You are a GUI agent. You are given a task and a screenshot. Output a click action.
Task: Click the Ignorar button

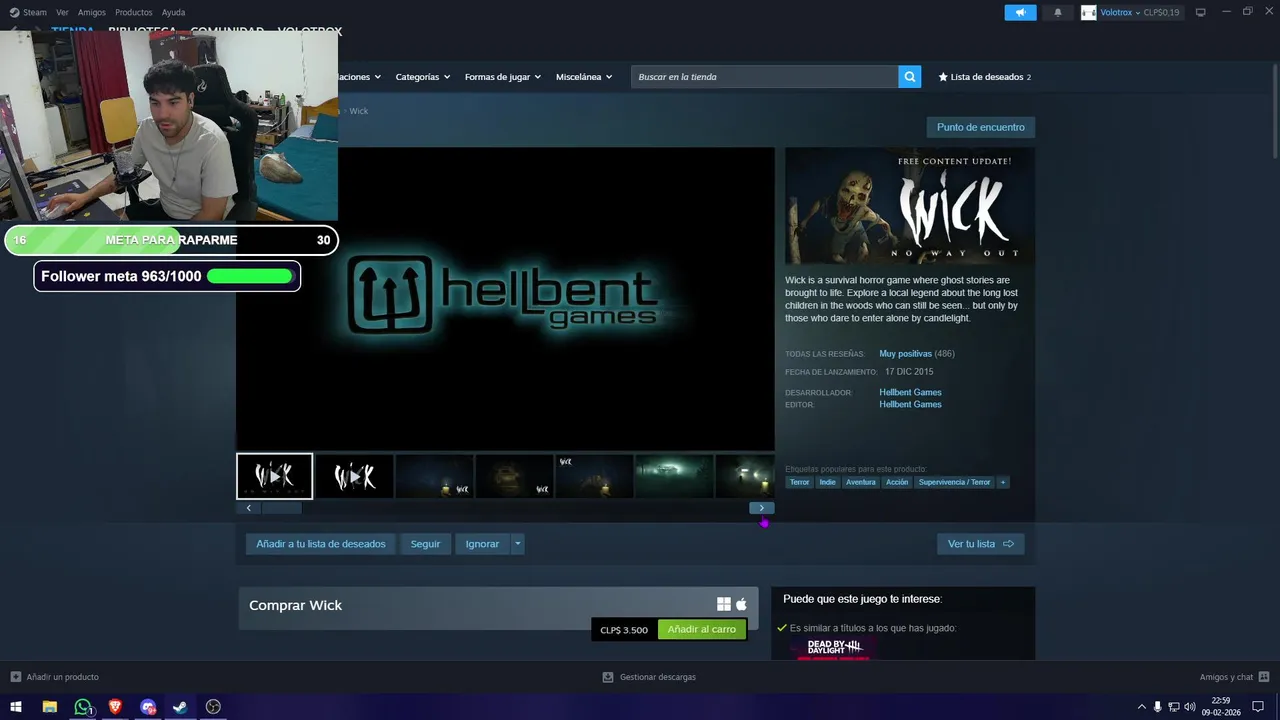click(x=482, y=544)
